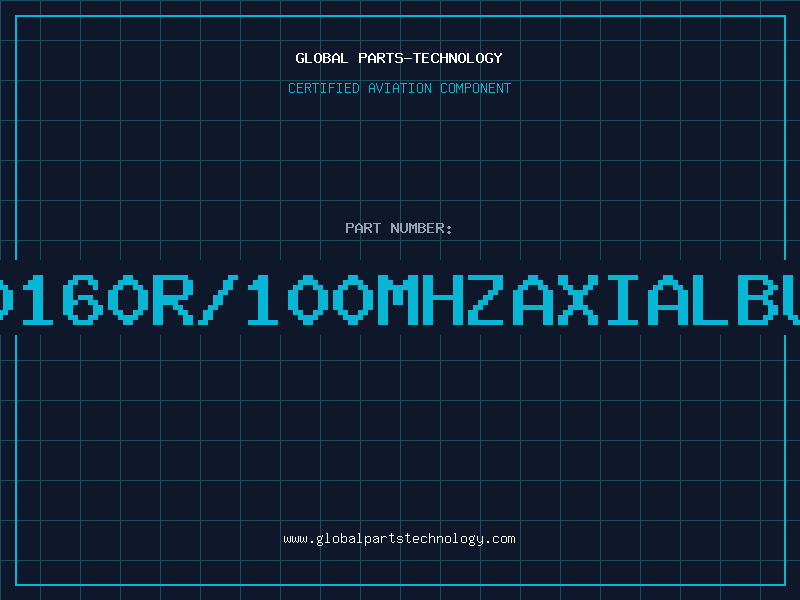Click the word PART in the label
Viewport: 800px width, 600px height.
363,228
